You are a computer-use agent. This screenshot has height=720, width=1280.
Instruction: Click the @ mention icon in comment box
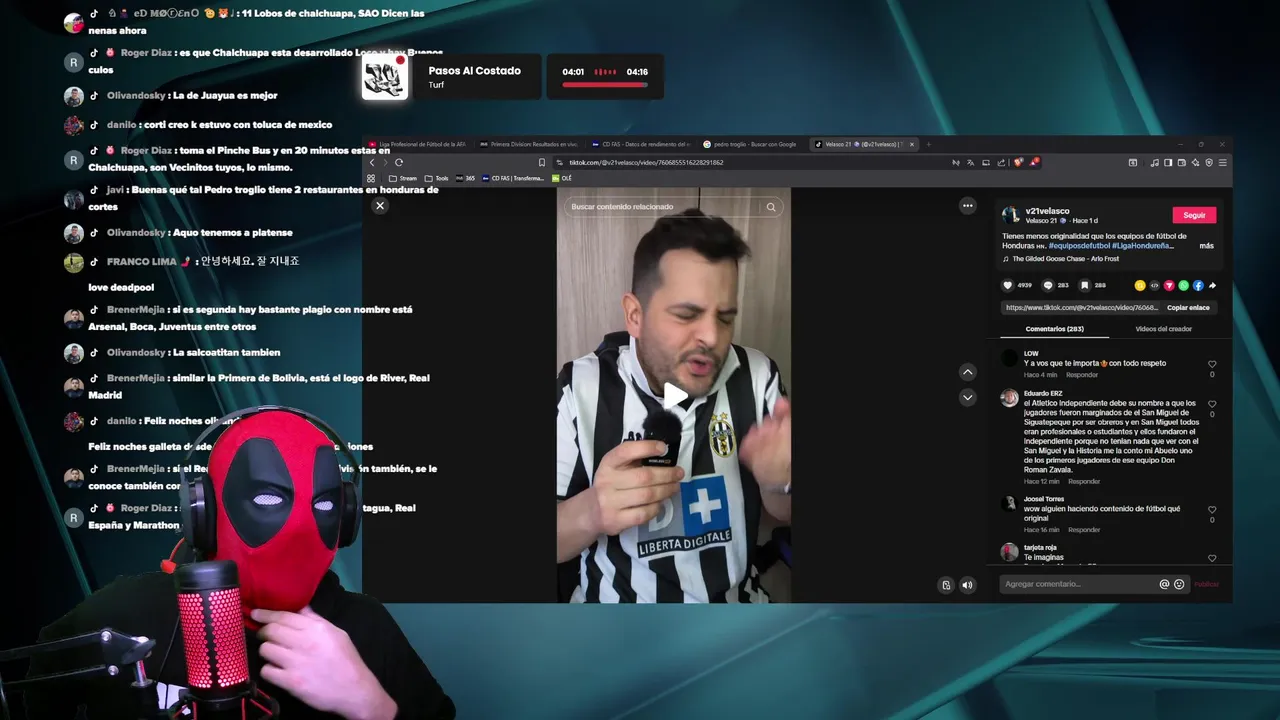(x=1164, y=584)
